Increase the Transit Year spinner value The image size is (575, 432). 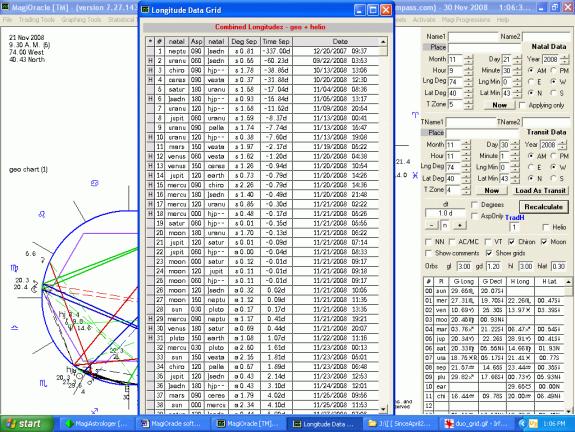(x=562, y=143)
